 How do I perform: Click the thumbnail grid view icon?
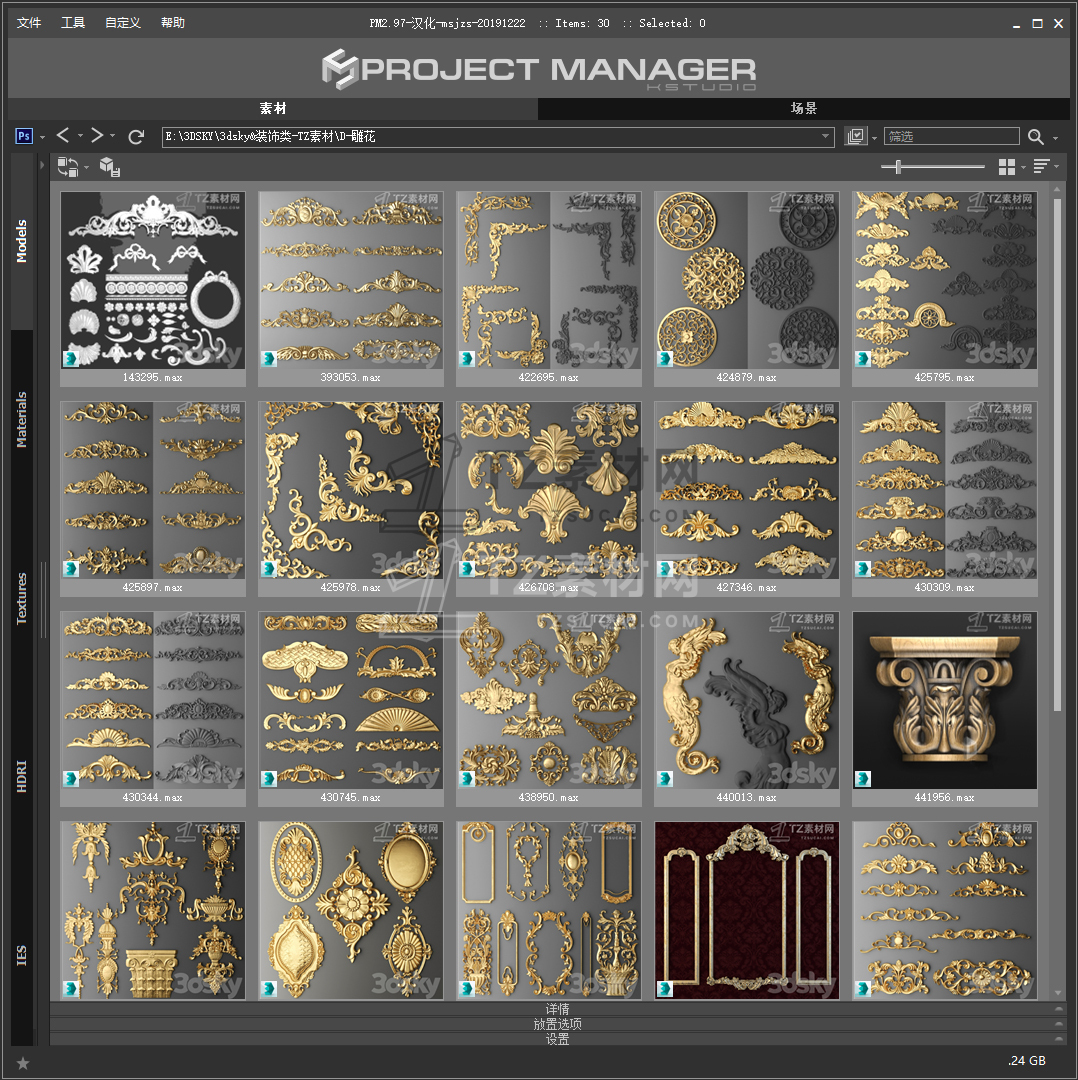click(x=1006, y=167)
